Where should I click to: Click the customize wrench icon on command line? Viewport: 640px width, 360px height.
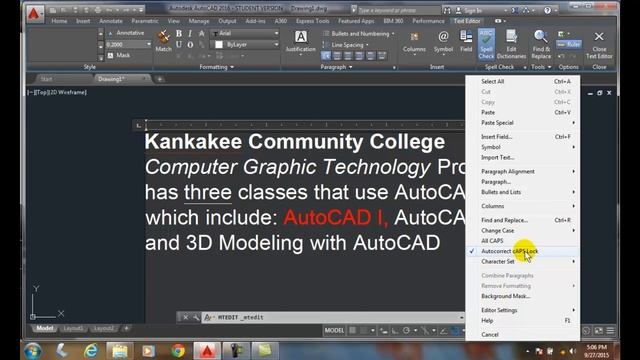[x=196, y=317]
